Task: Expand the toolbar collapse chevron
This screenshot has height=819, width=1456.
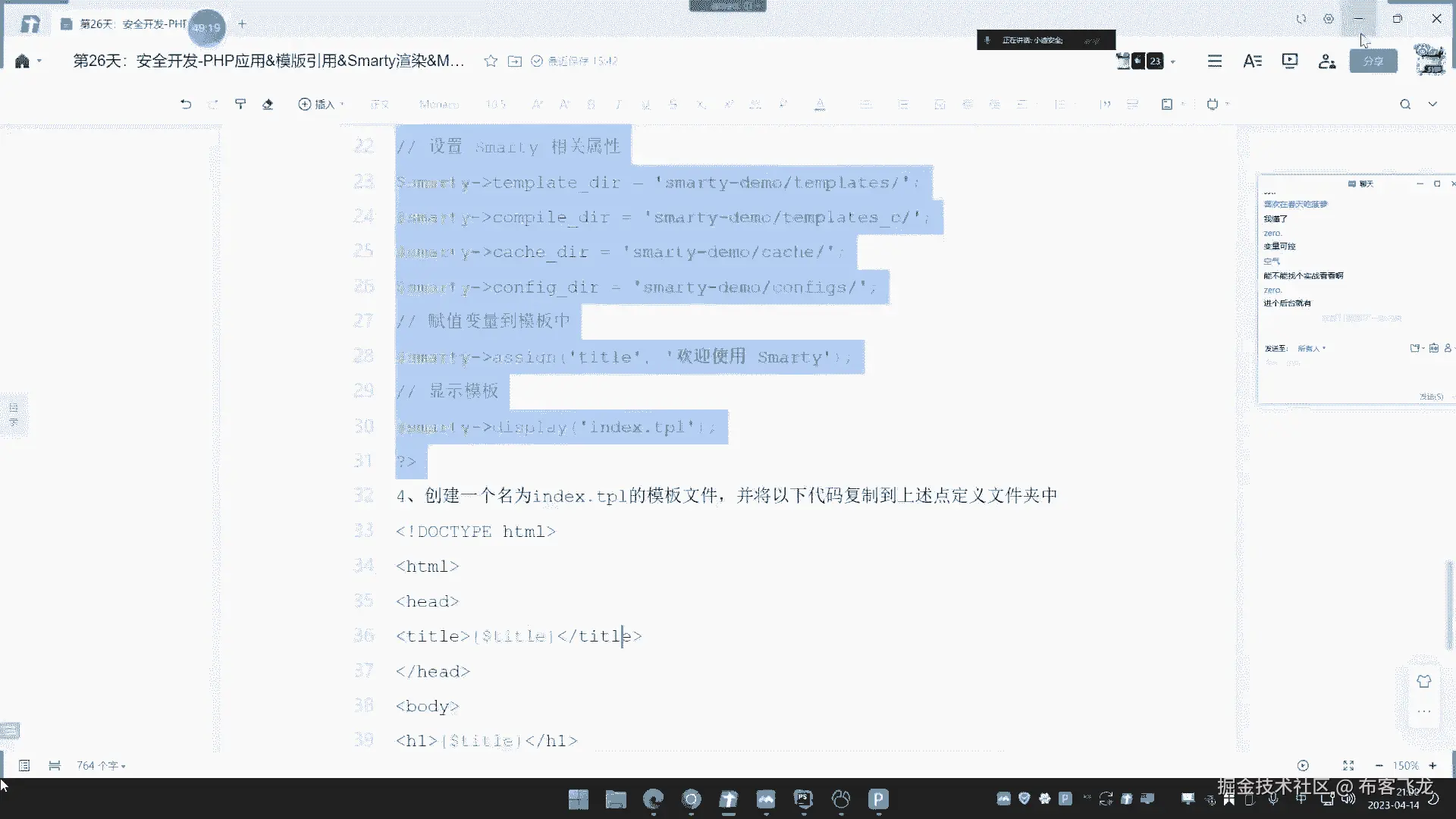Action: pos(1432,104)
